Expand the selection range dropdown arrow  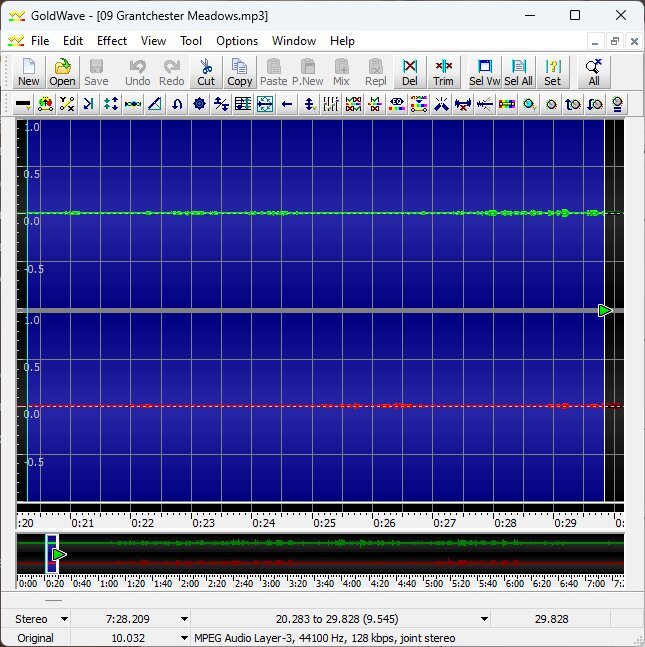484,619
